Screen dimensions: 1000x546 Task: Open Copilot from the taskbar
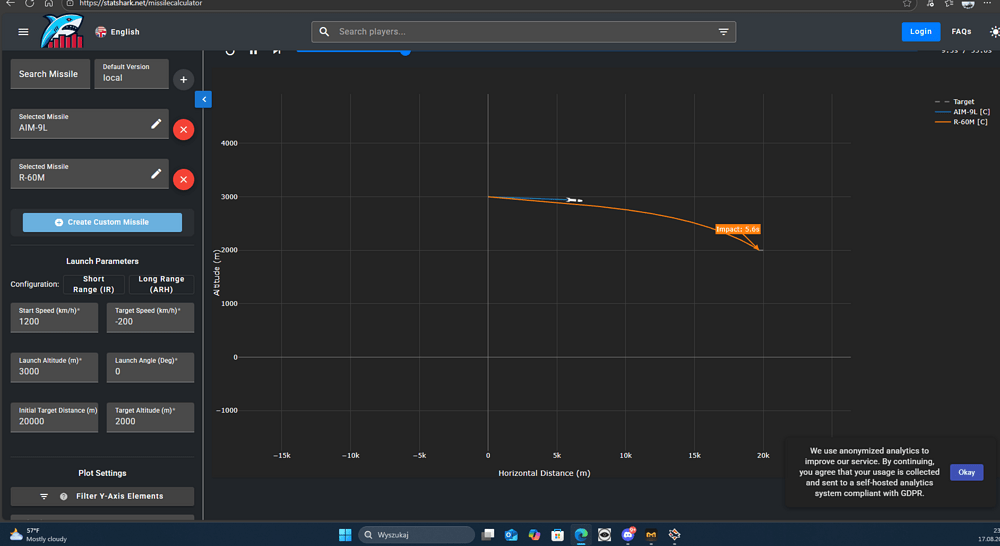tap(534, 535)
